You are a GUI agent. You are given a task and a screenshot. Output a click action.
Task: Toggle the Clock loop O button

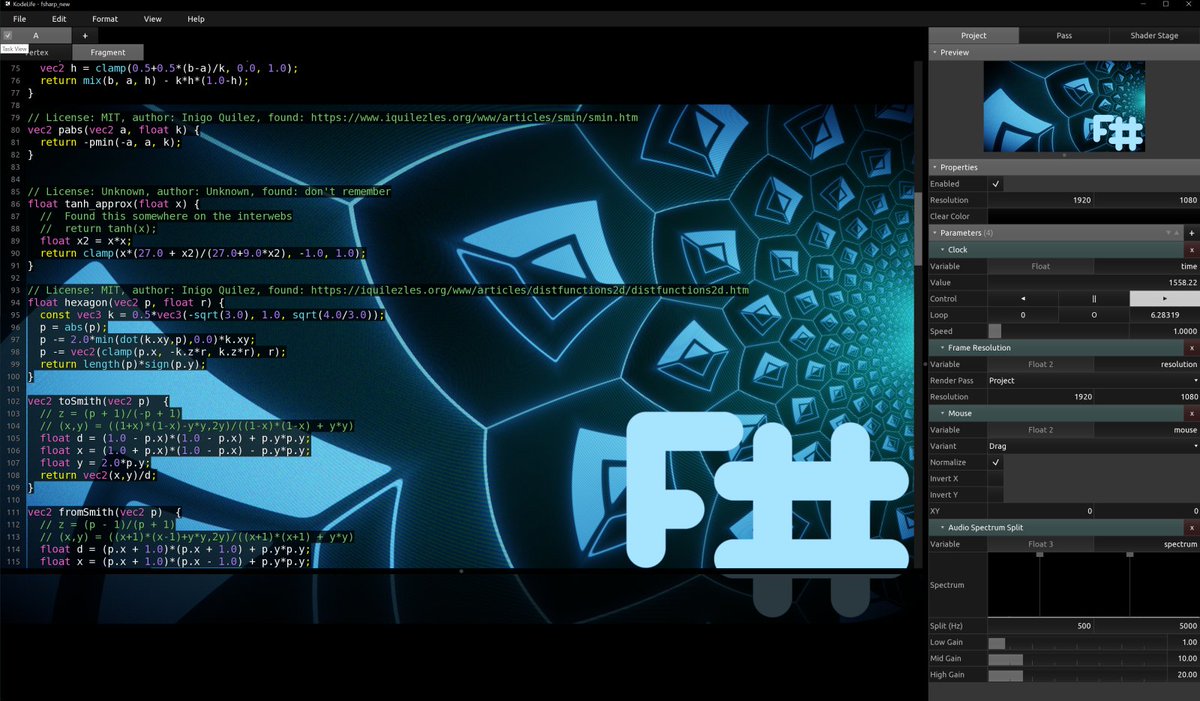(1094, 315)
